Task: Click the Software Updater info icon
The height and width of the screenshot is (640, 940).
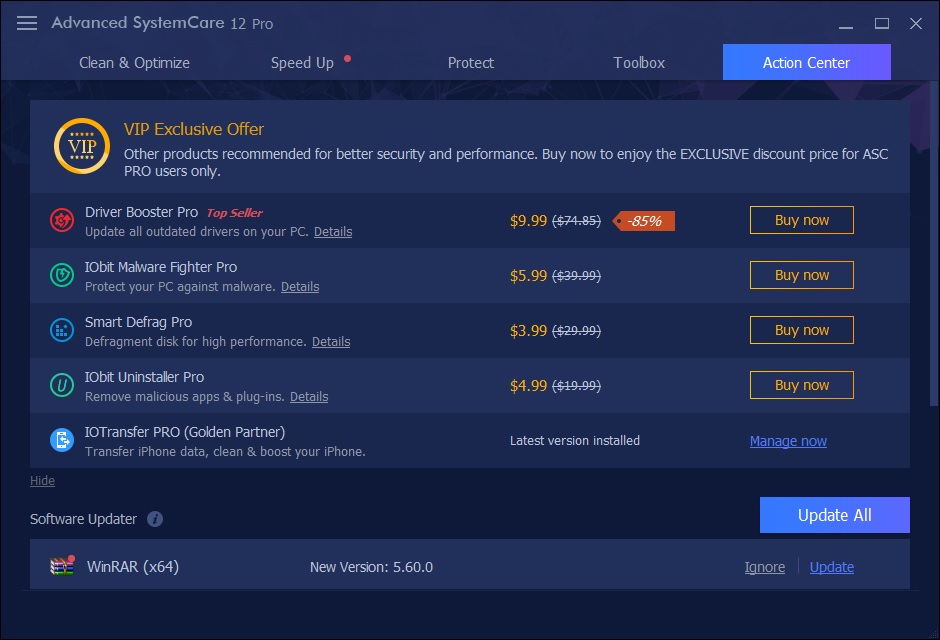Action: 155,519
